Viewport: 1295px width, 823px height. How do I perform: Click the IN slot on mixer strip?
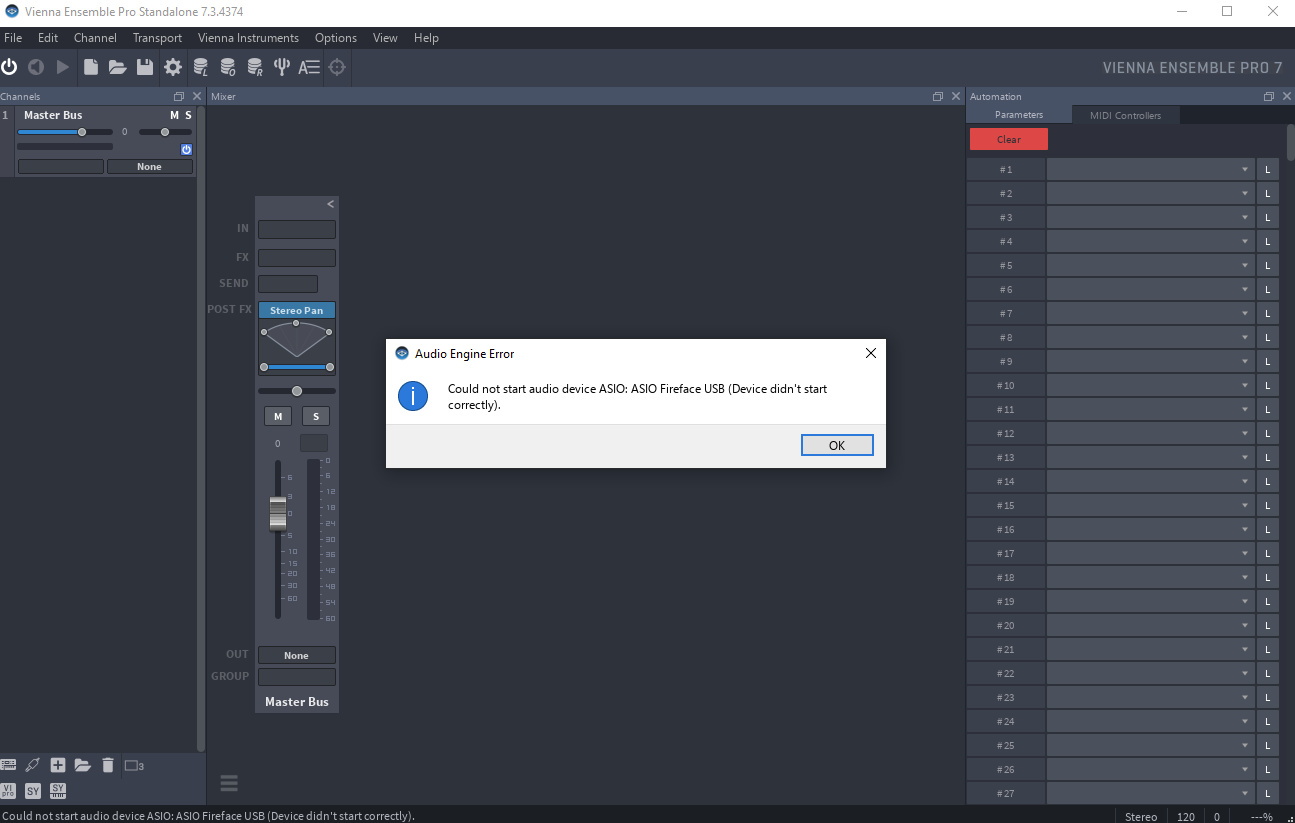tap(297, 229)
